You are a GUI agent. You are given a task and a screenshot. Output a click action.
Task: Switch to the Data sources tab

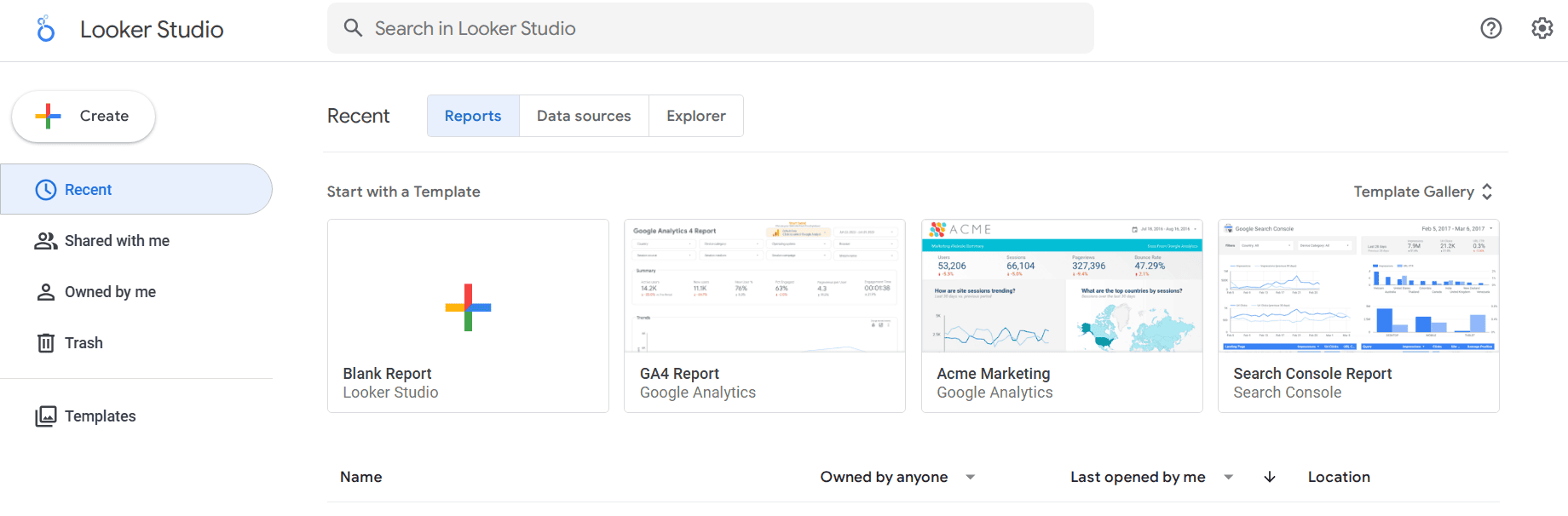pos(584,116)
